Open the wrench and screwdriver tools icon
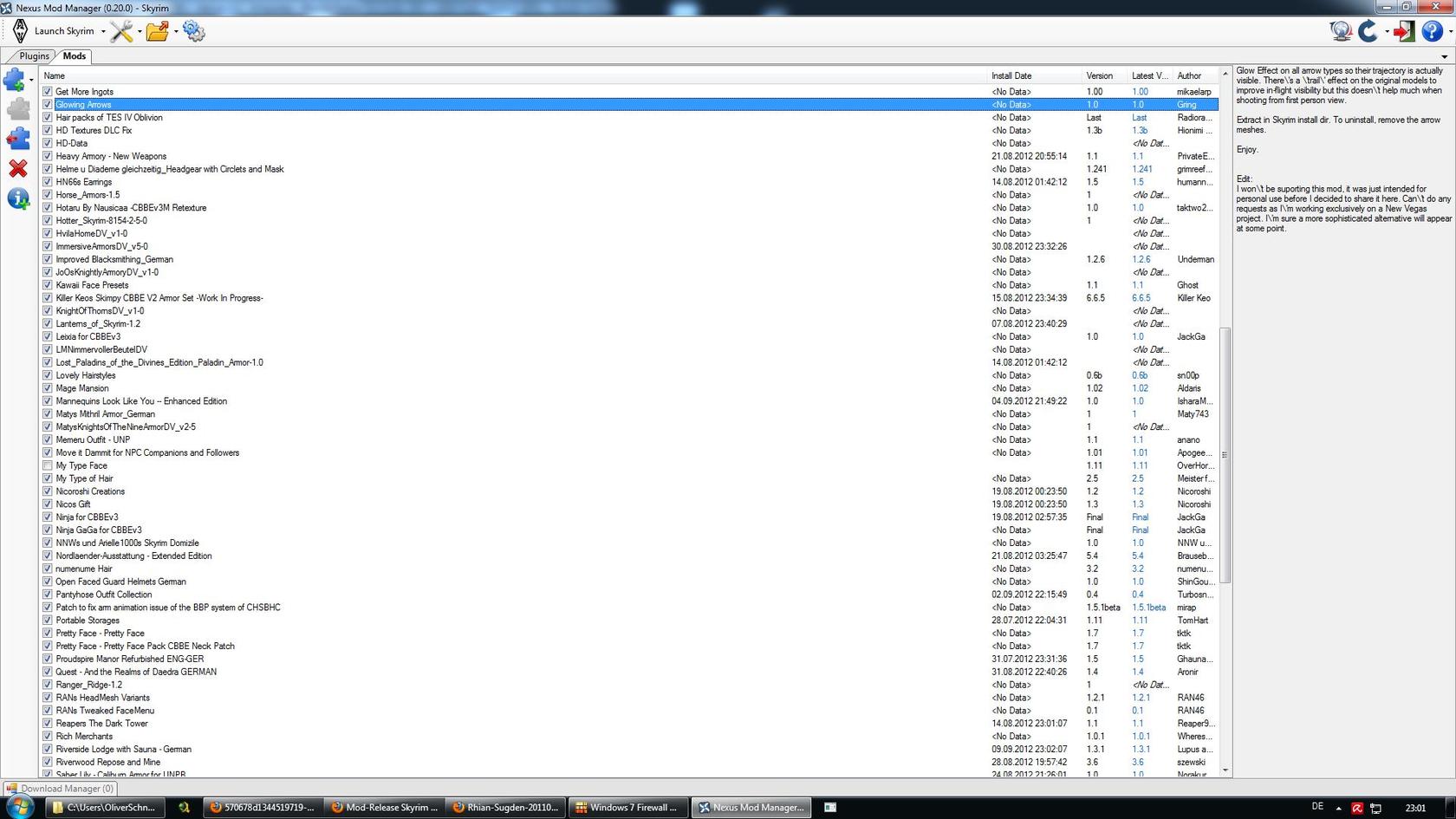1456x819 pixels. [121, 31]
